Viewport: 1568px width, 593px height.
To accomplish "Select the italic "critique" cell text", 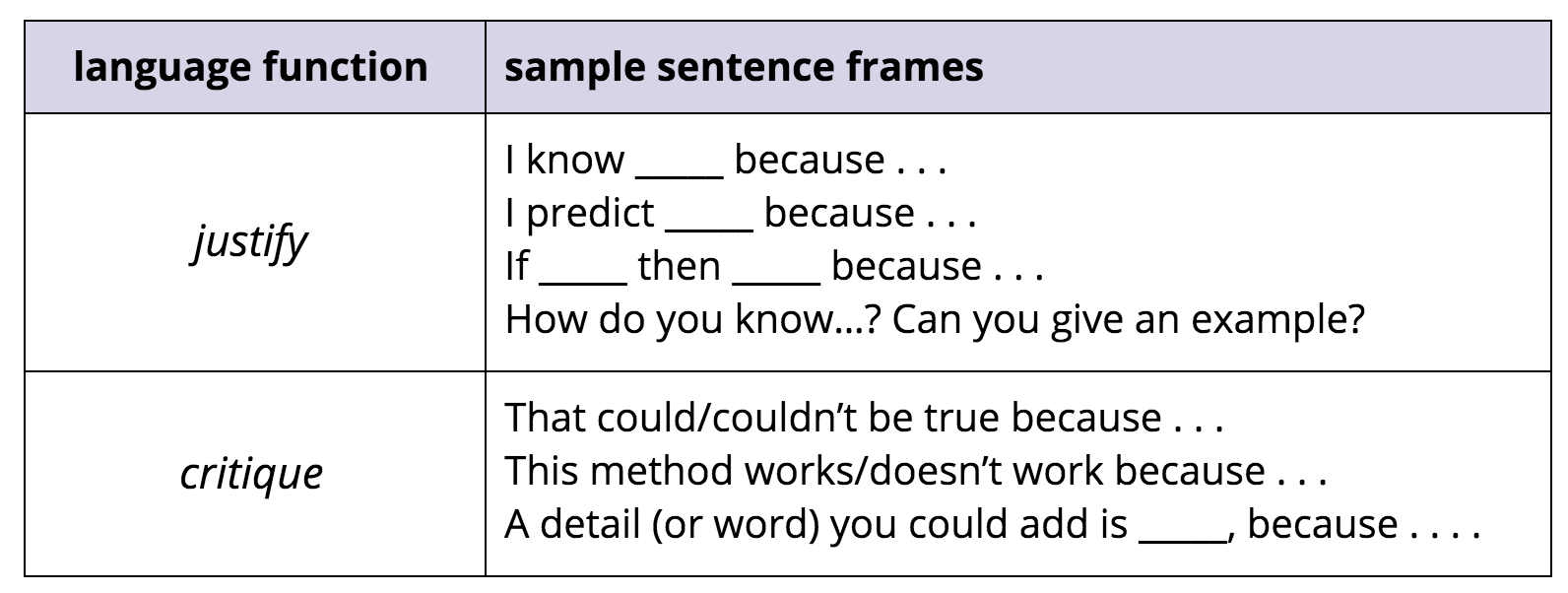I will point(251,473).
